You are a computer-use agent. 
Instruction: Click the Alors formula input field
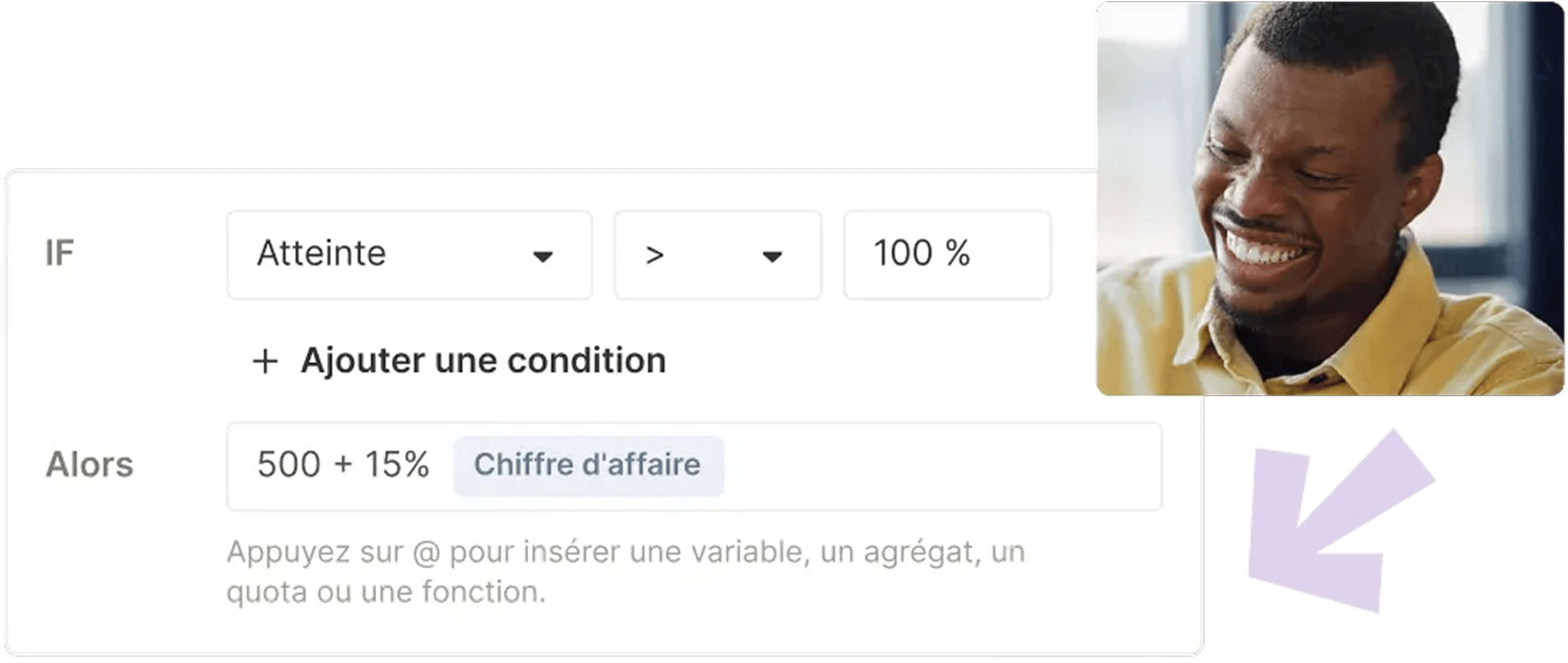point(695,466)
